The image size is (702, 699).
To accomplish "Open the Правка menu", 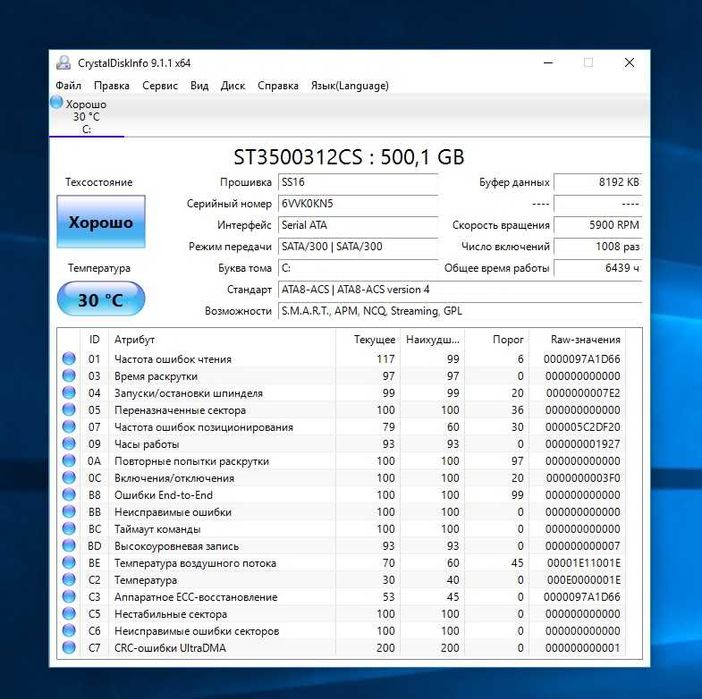I will 111,86.
